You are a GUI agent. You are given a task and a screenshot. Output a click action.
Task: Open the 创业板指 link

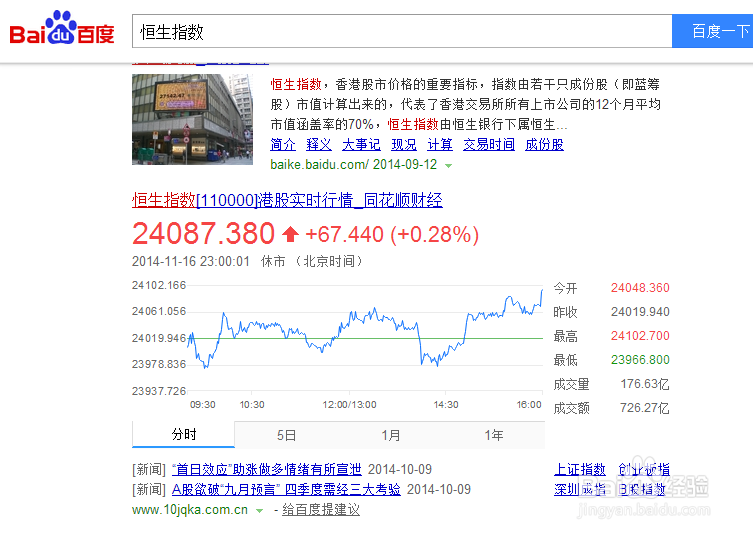click(x=644, y=469)
